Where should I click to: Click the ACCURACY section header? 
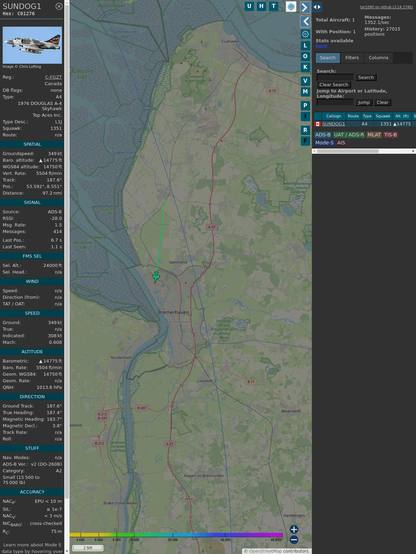click(x=32, y=492)
